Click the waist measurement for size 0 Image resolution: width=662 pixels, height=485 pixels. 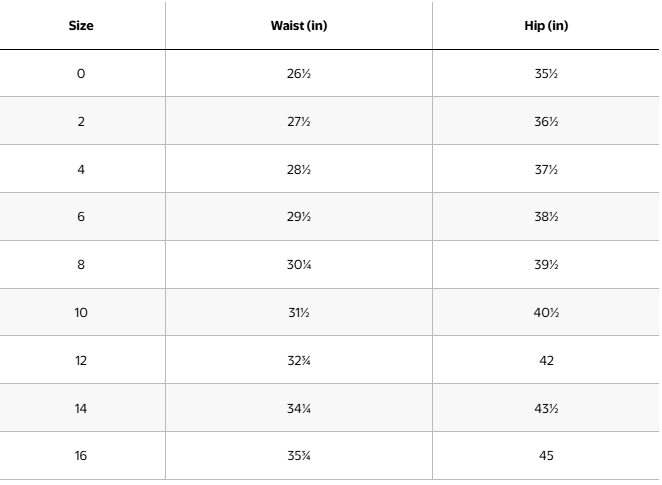coord(298,74)
